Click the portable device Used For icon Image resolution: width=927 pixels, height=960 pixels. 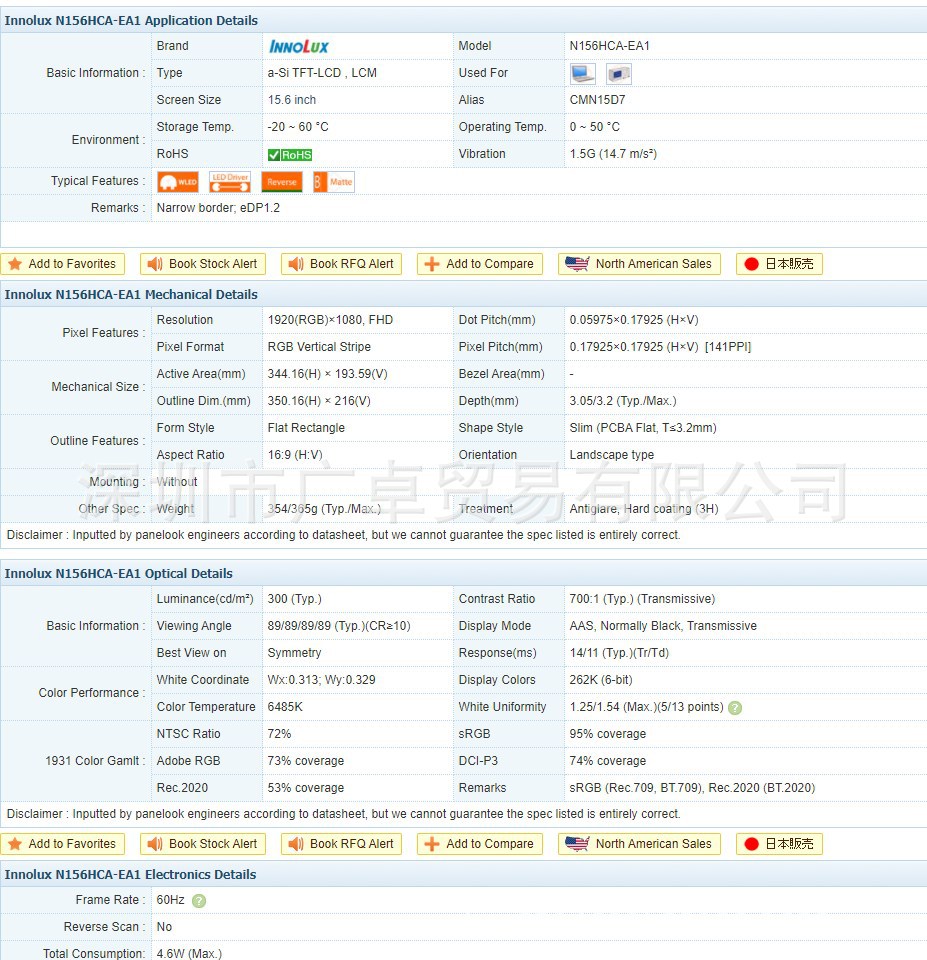point(618,74)
